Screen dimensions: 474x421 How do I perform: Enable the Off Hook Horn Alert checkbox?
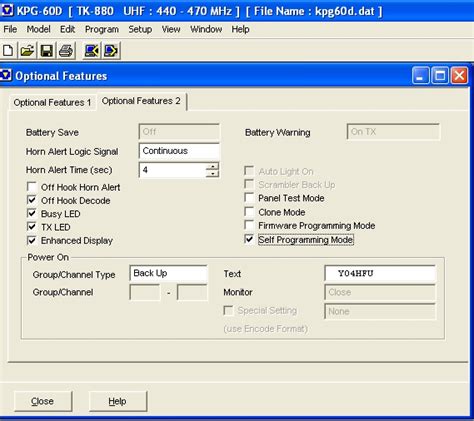tap(32, 187)
